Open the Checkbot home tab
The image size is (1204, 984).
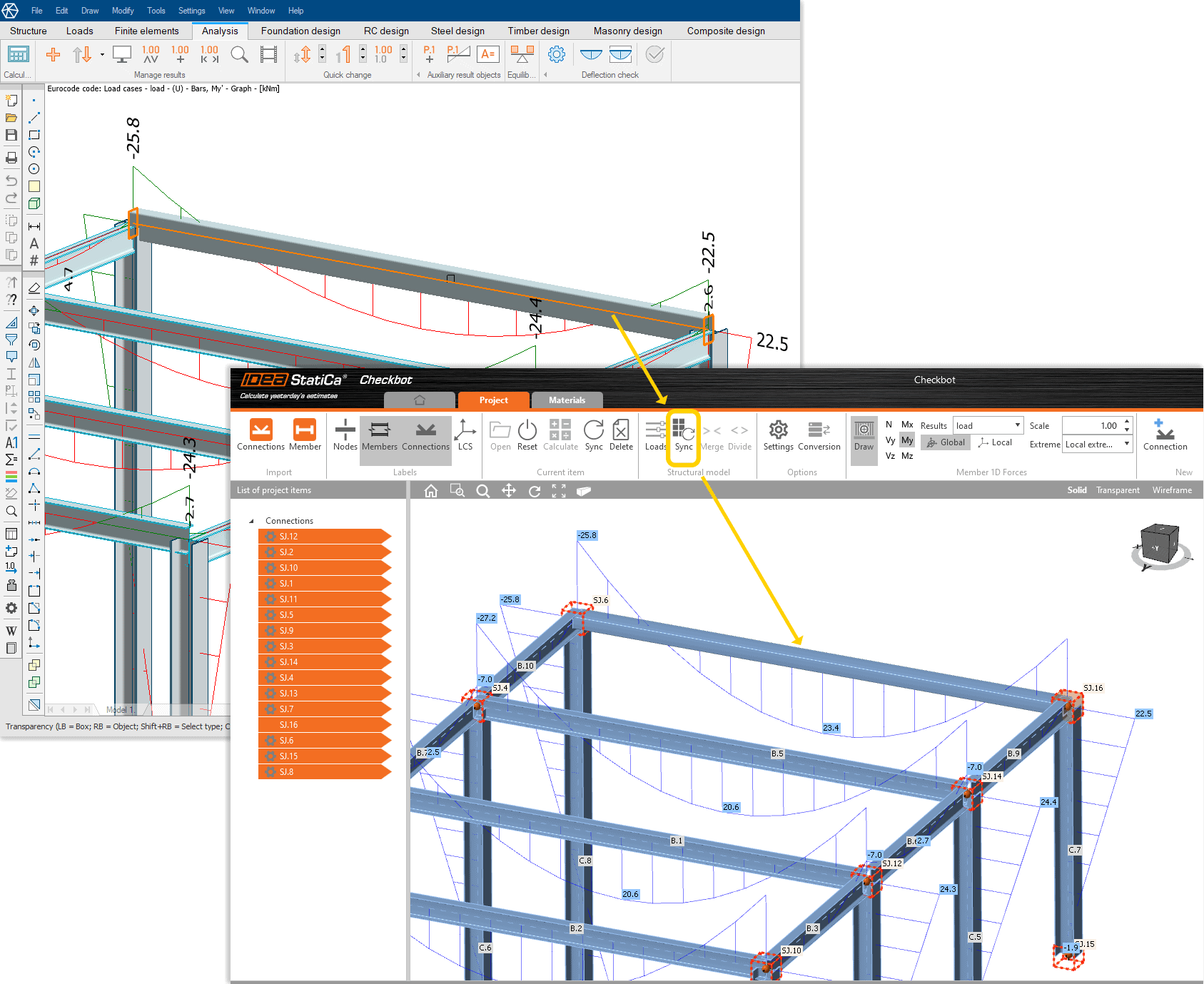pos(420,400)
